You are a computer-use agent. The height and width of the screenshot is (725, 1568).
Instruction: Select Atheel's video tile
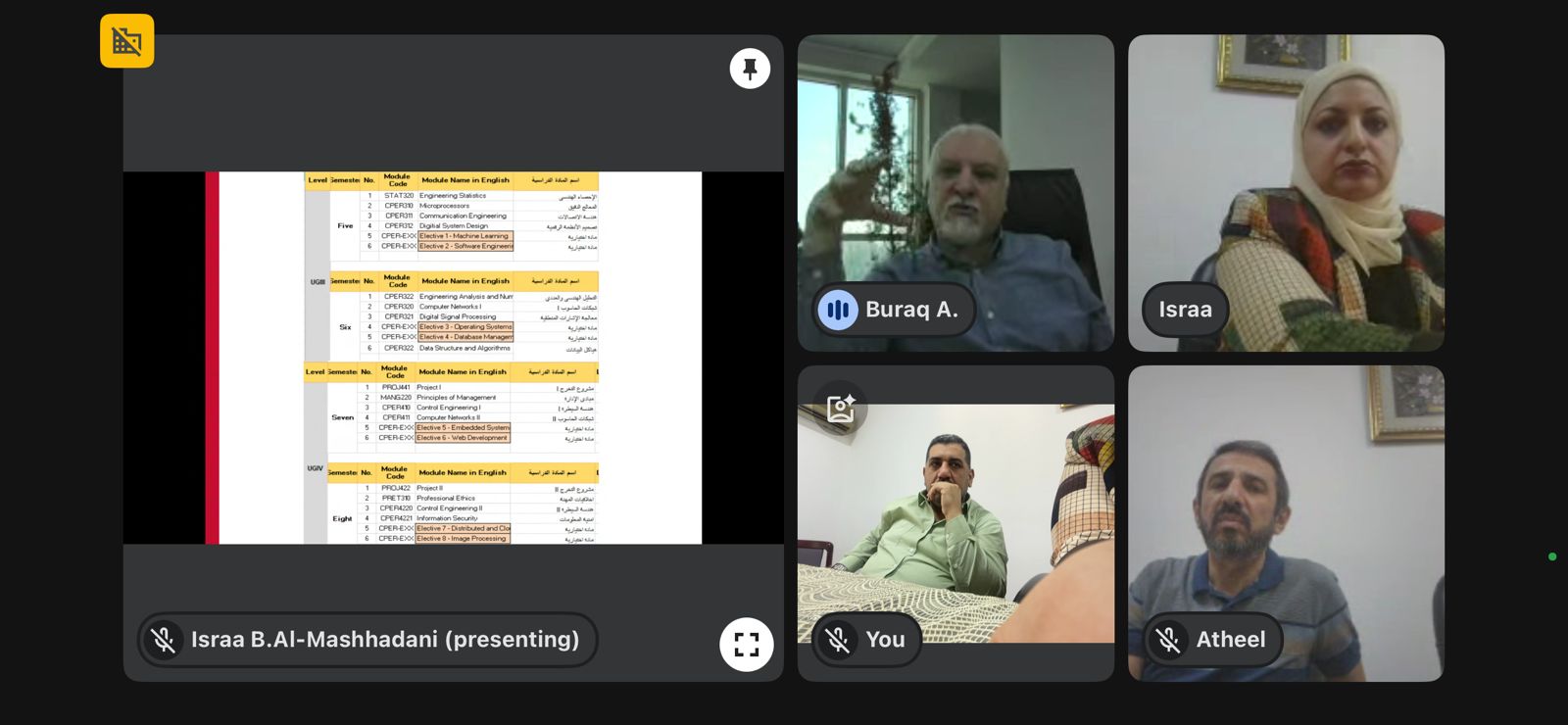tap(1286, 523)
